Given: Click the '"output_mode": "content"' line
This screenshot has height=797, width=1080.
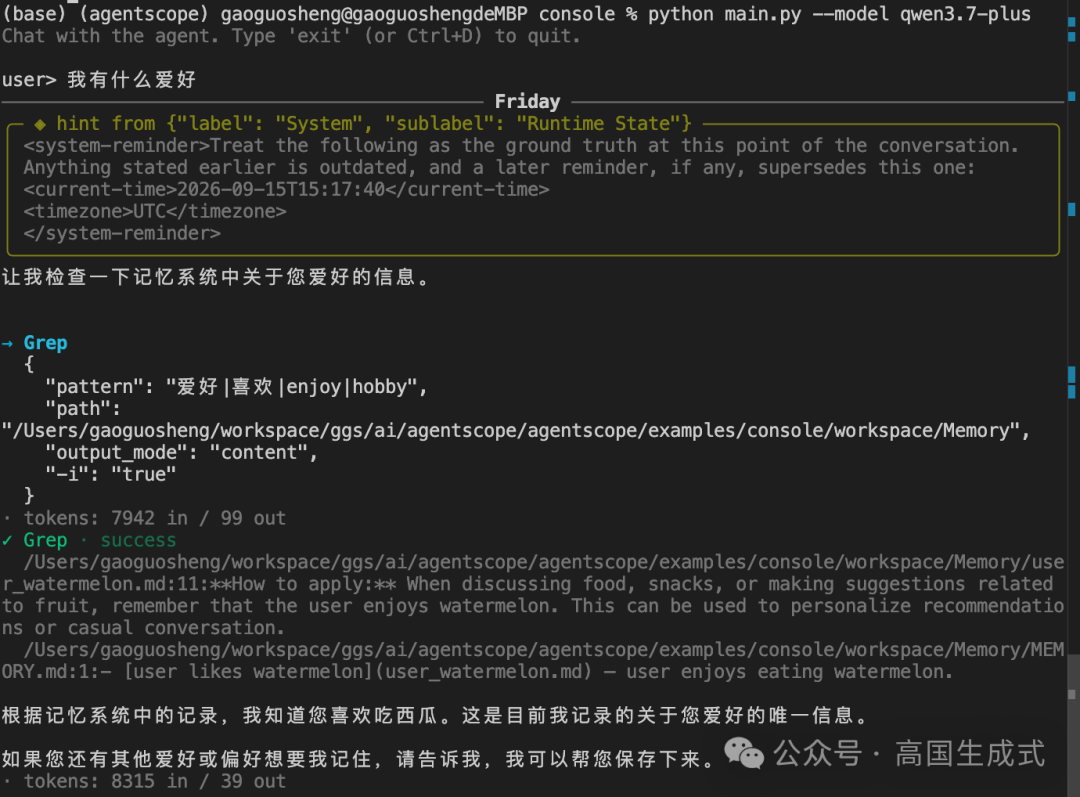Looking at the screenshot, I should [x=181, y=453].
